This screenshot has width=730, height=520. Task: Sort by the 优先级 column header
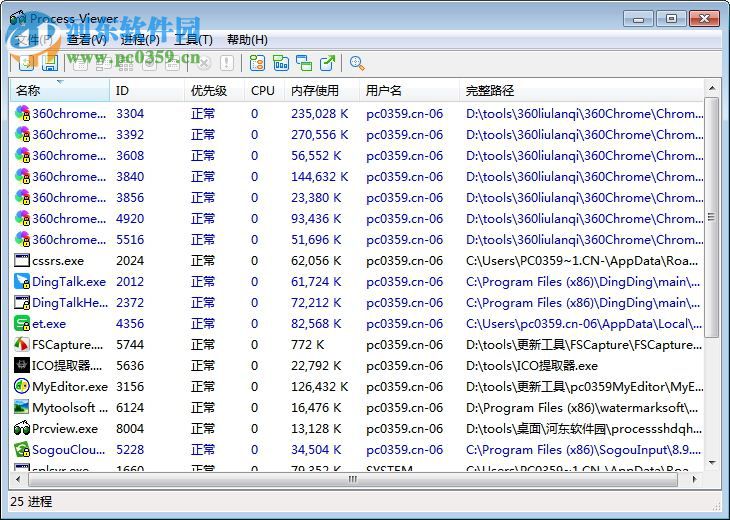coord(215,90)
